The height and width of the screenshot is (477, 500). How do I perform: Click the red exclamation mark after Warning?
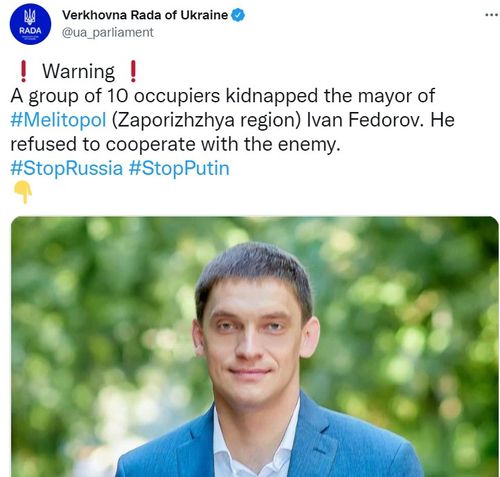coord(133,71)
